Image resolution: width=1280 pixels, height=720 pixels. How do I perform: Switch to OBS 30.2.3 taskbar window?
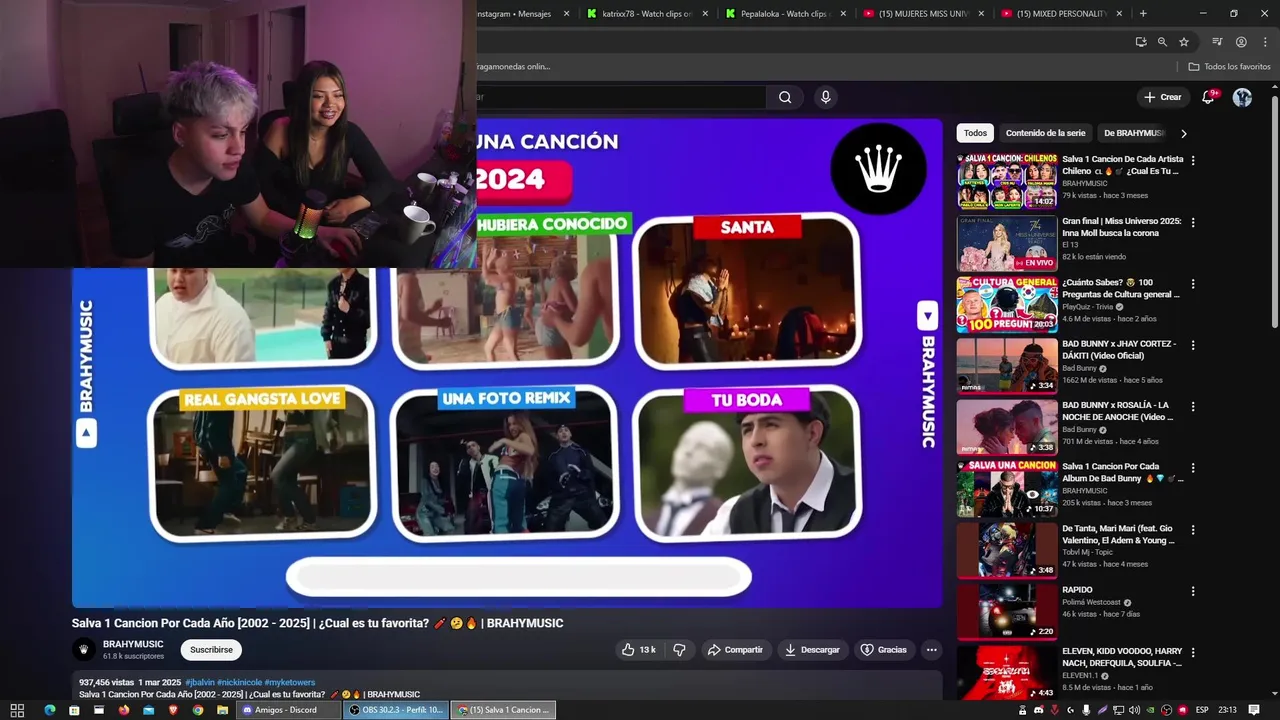point(396,710)
